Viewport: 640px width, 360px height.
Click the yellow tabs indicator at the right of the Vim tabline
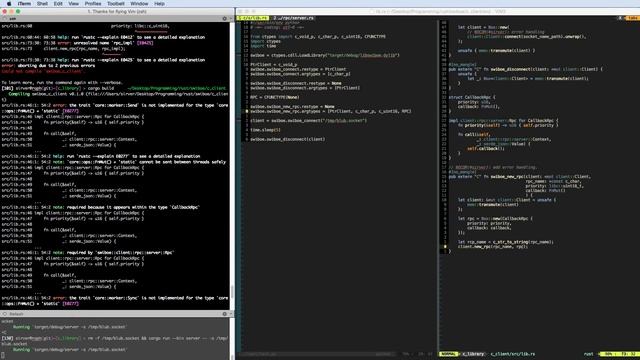tap(633, 18)
